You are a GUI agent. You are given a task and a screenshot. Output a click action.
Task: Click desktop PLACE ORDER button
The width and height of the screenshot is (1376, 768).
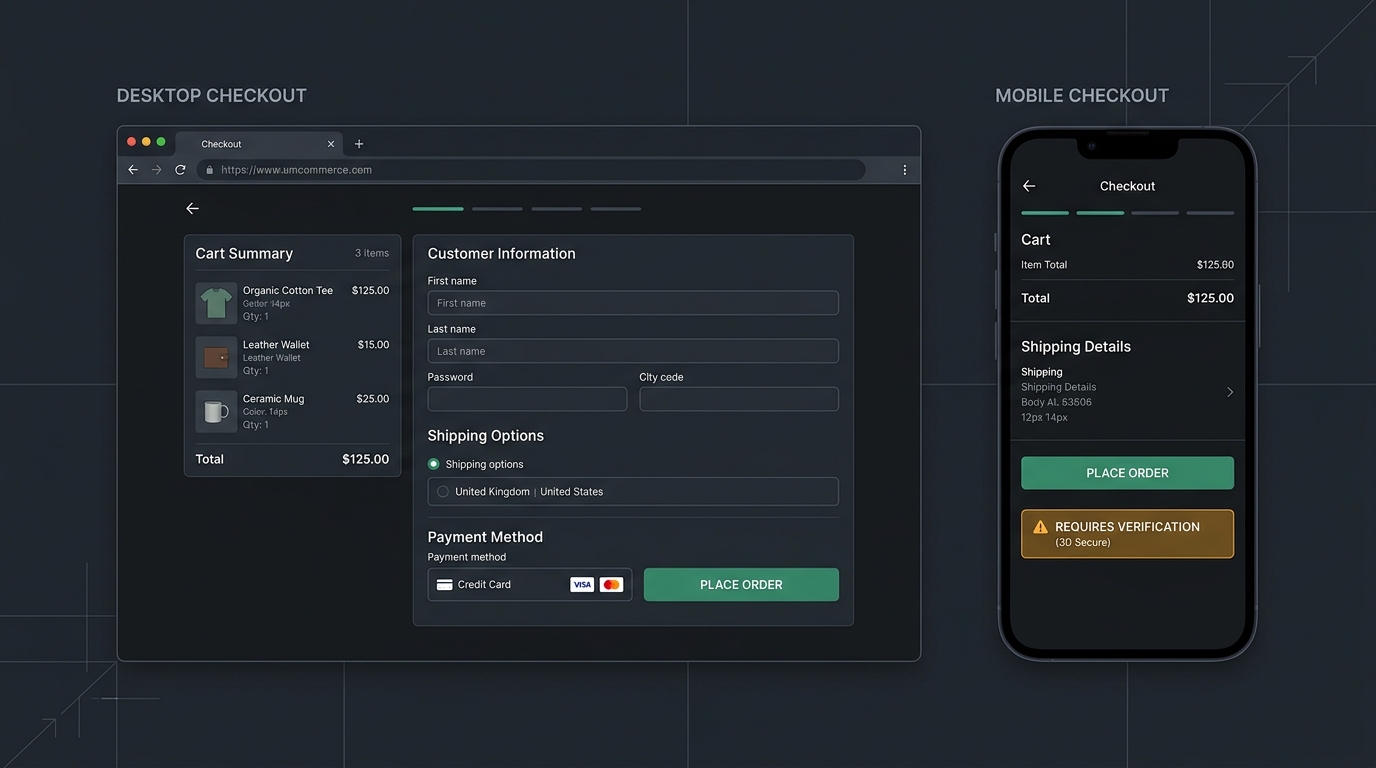[741, 585]
